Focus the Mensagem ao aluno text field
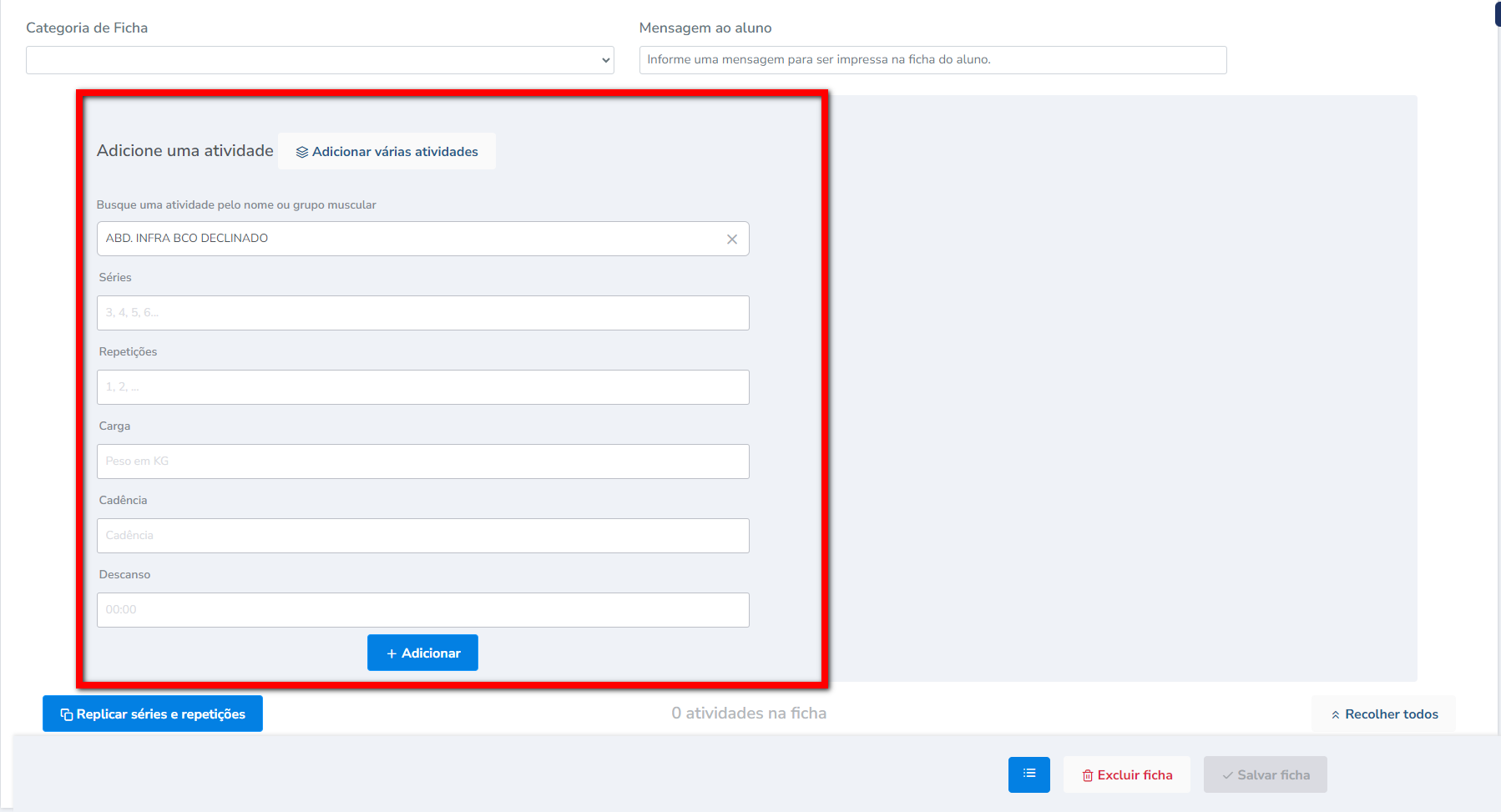The image size is (1501, 812). tap(932, 60)
